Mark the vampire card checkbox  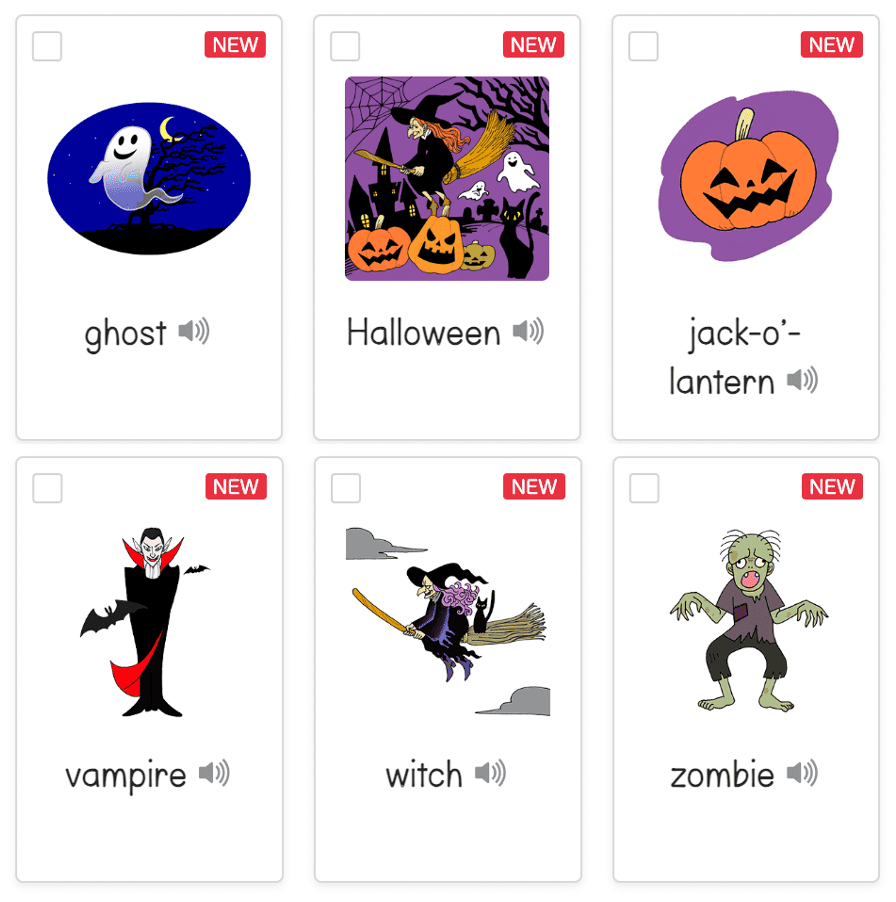coord(48,488)
